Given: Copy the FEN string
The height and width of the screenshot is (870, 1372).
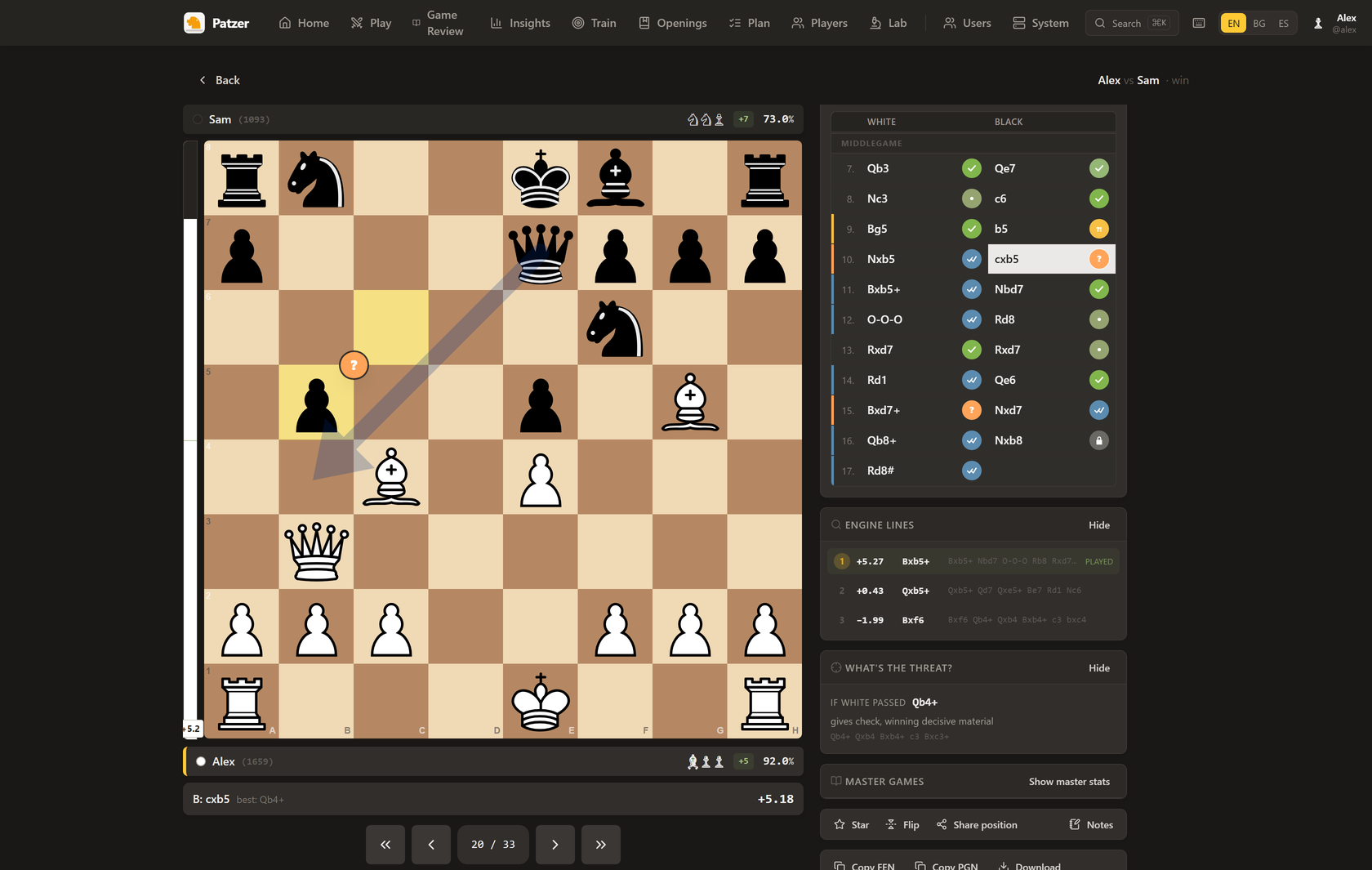Looking at the screenshot, I should point(864,865).
